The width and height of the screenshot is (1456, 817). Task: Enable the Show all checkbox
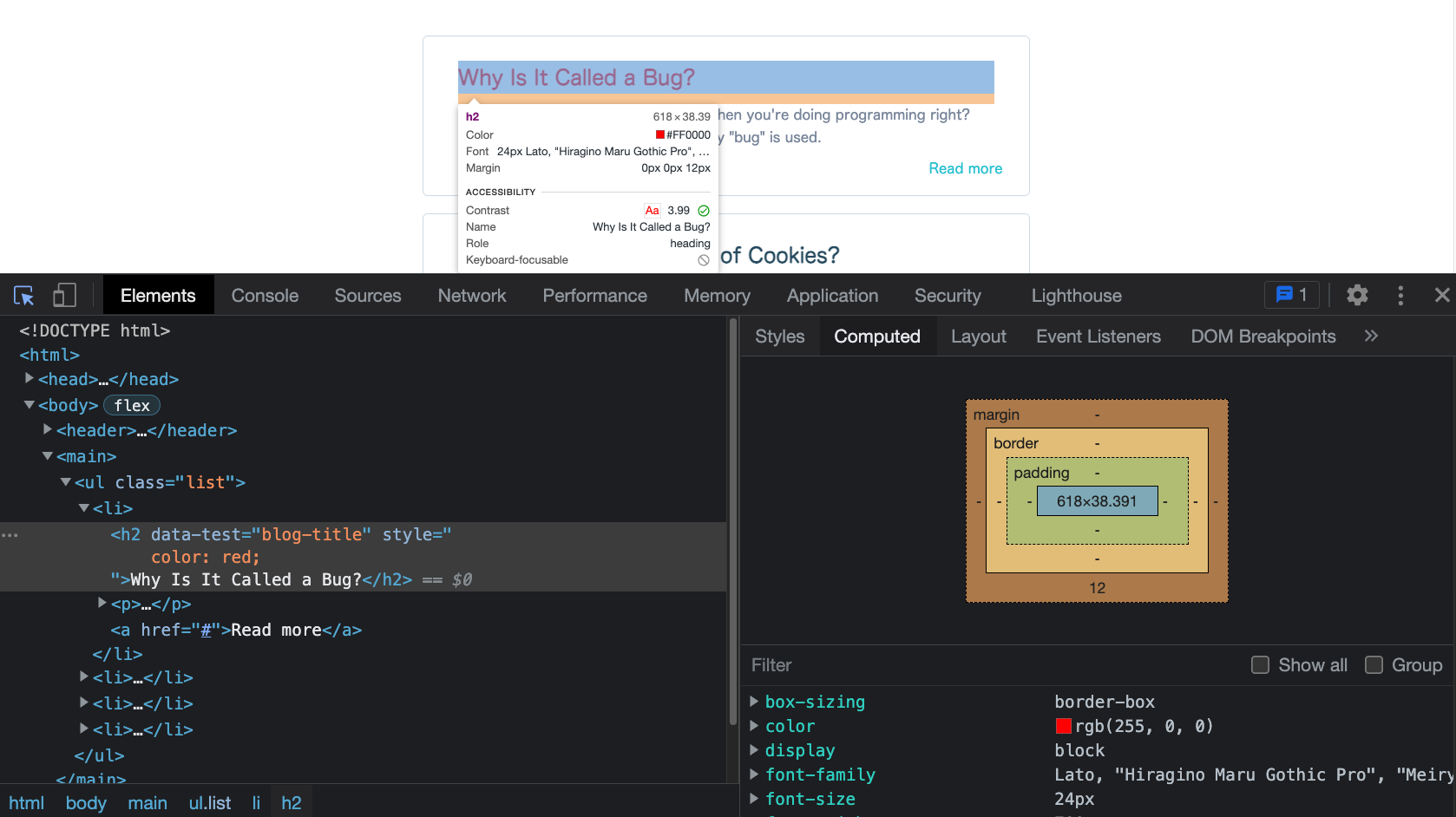coord(1260,665)
